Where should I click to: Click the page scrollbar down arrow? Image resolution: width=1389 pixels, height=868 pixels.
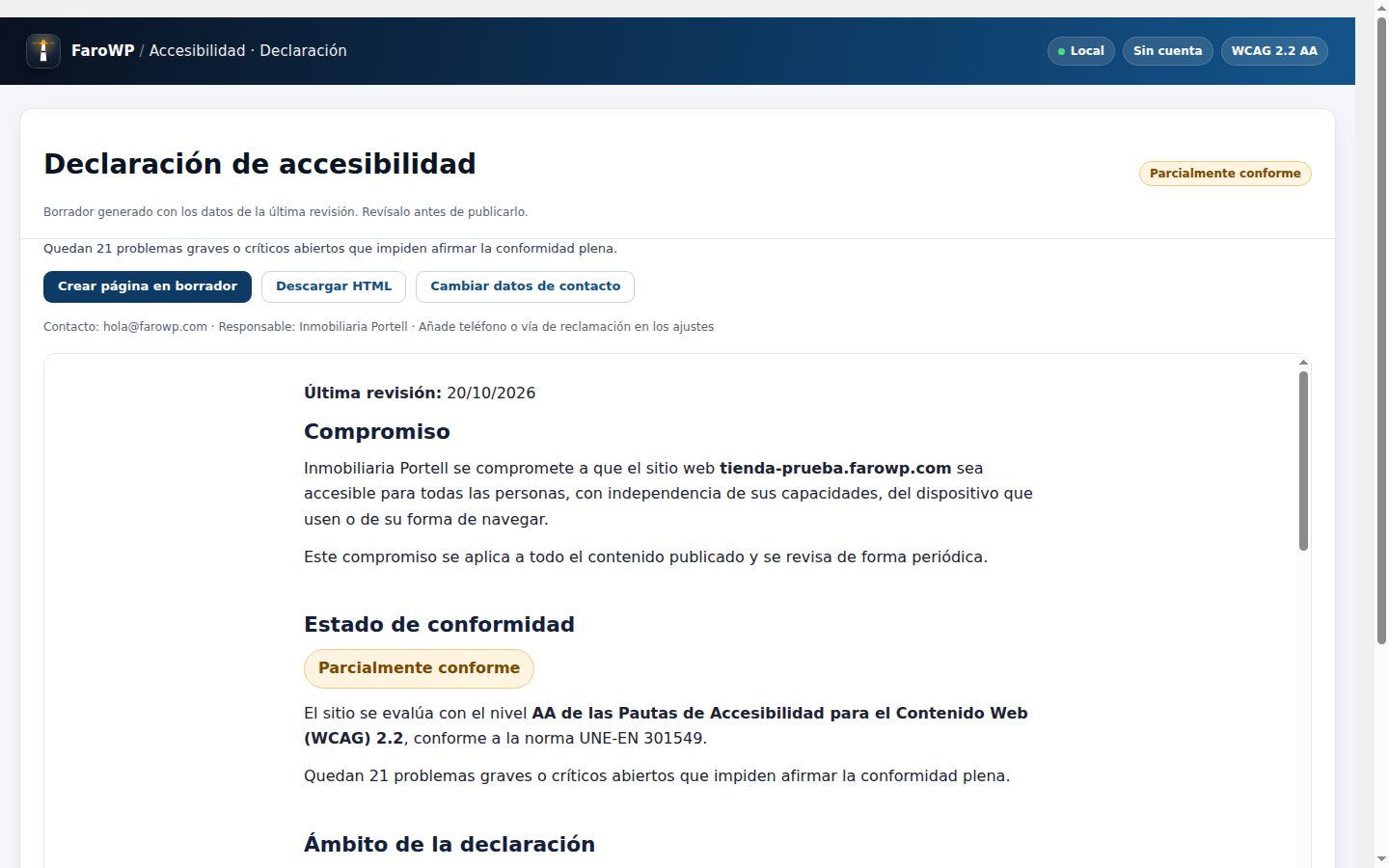[x=1381, y=858]
